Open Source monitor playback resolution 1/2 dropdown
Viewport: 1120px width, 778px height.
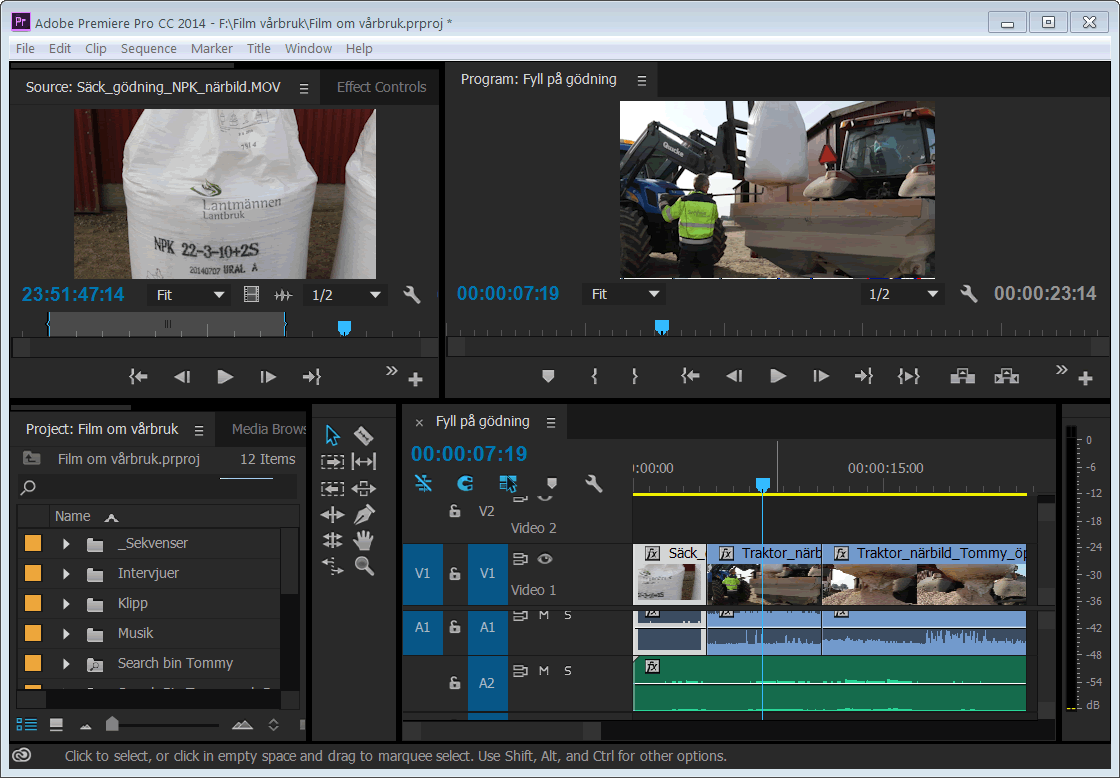(346, 295)
